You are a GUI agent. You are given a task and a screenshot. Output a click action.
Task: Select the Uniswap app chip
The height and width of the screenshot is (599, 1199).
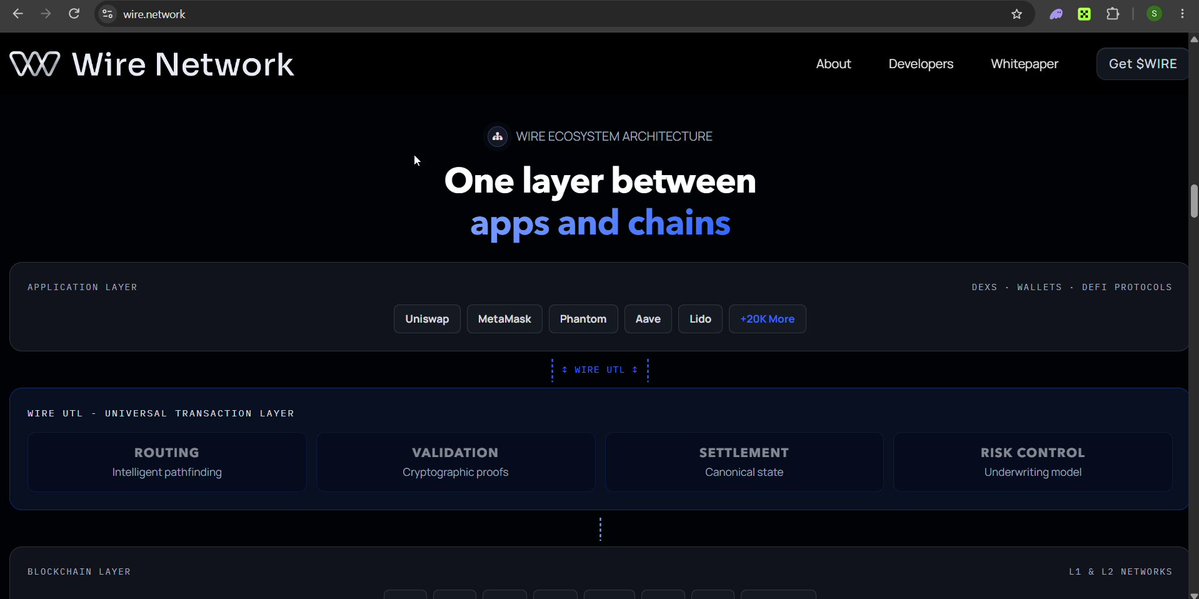pyautogui.click(x=427, y=319)
